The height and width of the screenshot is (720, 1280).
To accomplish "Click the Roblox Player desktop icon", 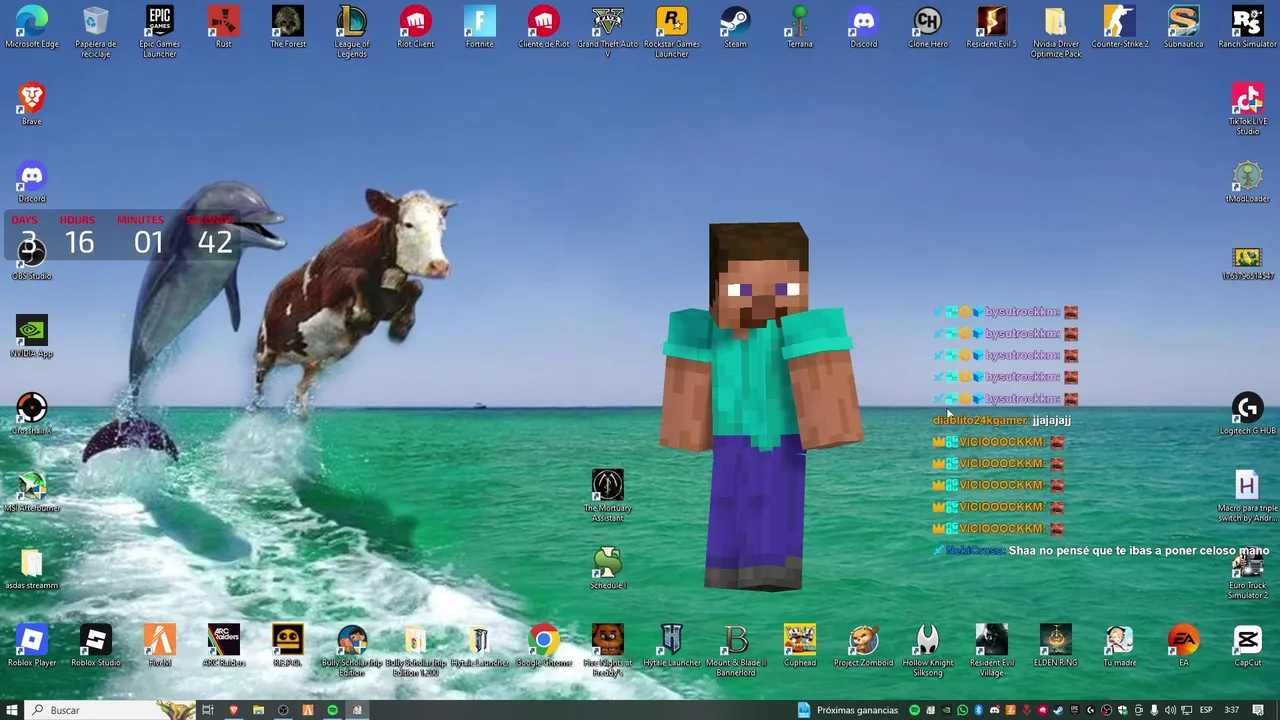I will click(32, 646).
